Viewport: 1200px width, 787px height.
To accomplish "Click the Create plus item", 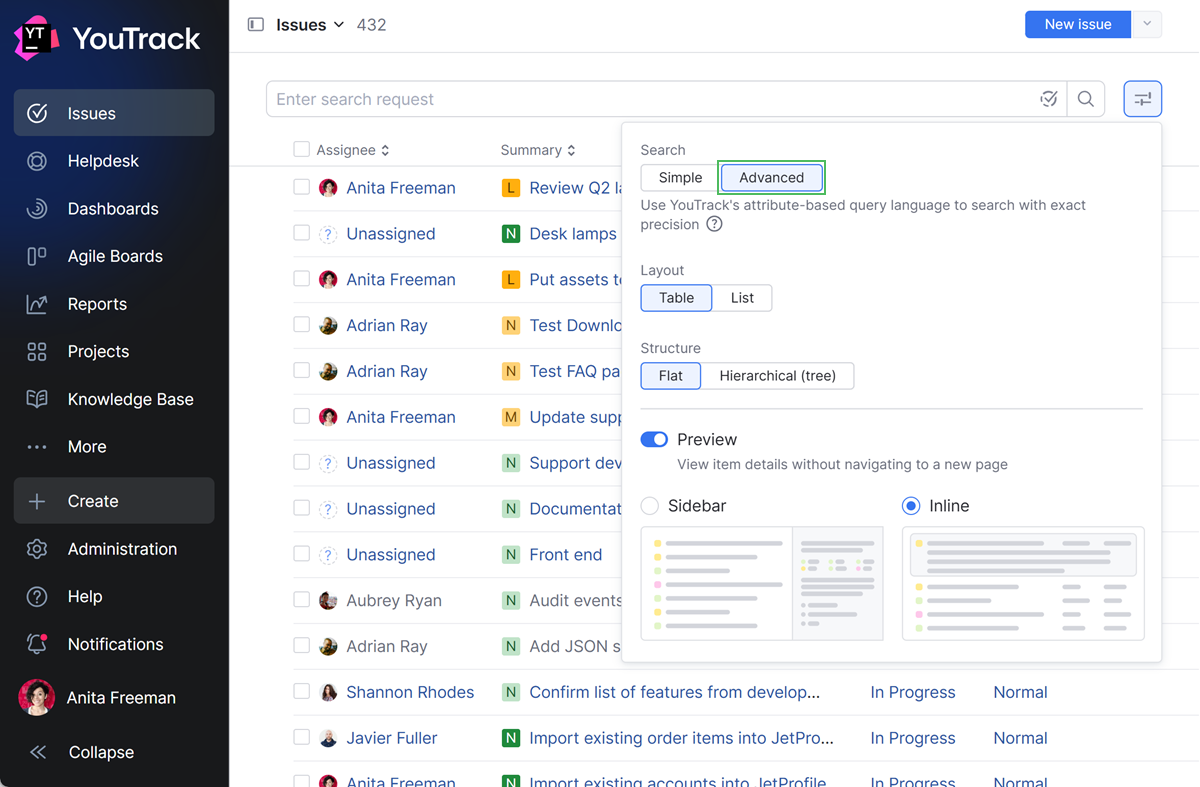I will [114, 501].
